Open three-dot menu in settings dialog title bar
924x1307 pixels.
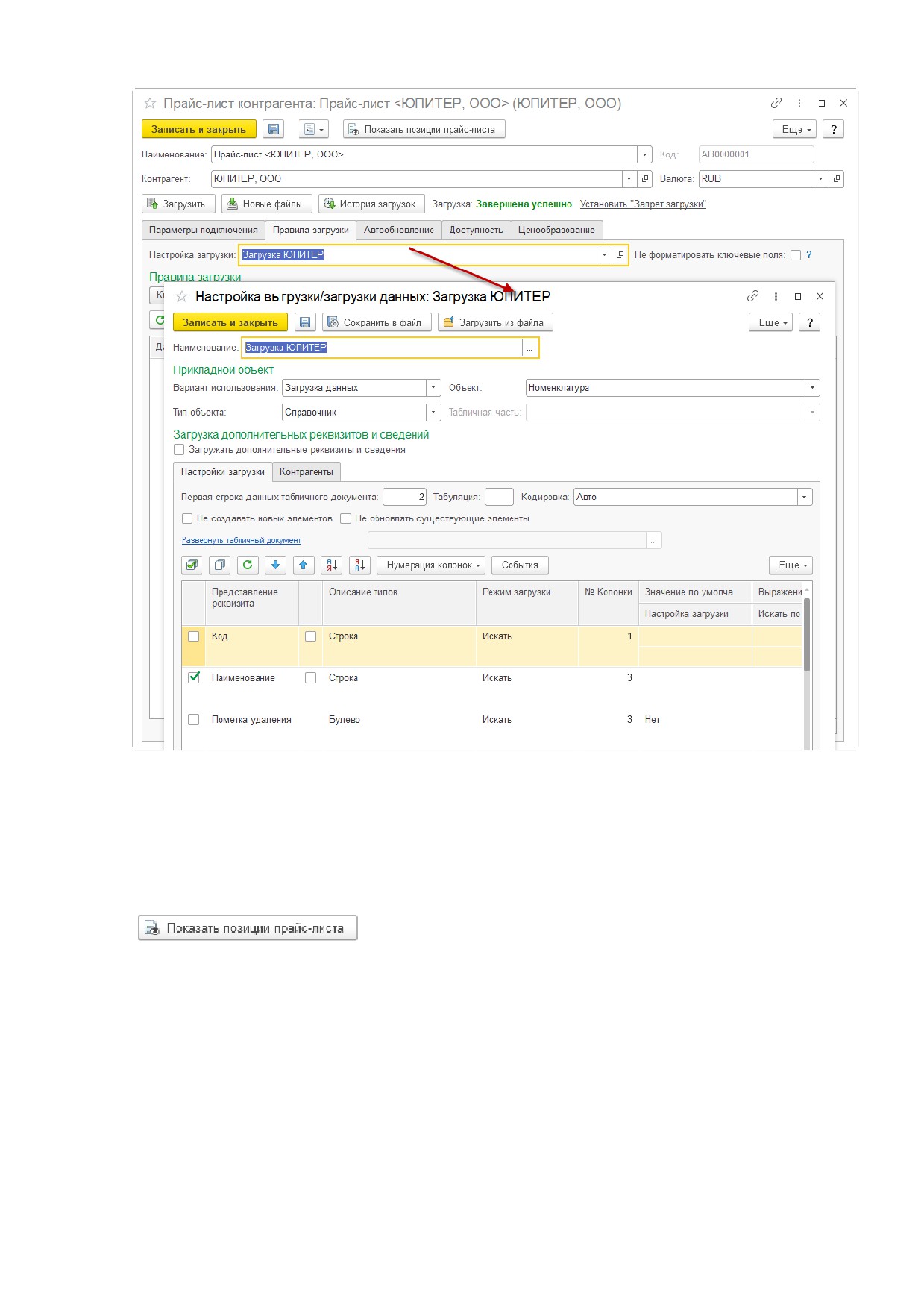(x=776, y=296)
